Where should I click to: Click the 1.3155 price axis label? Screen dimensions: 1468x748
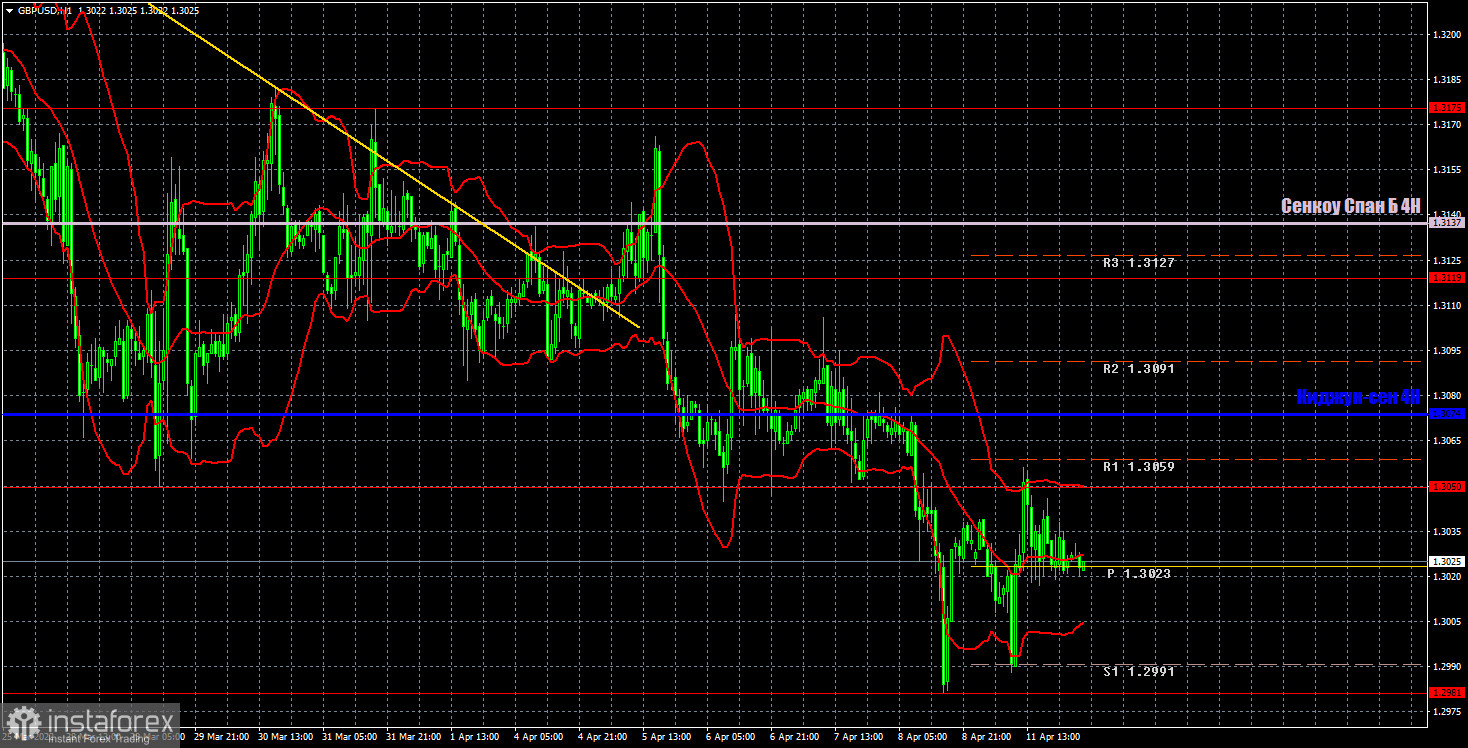tap(1447, 170)
